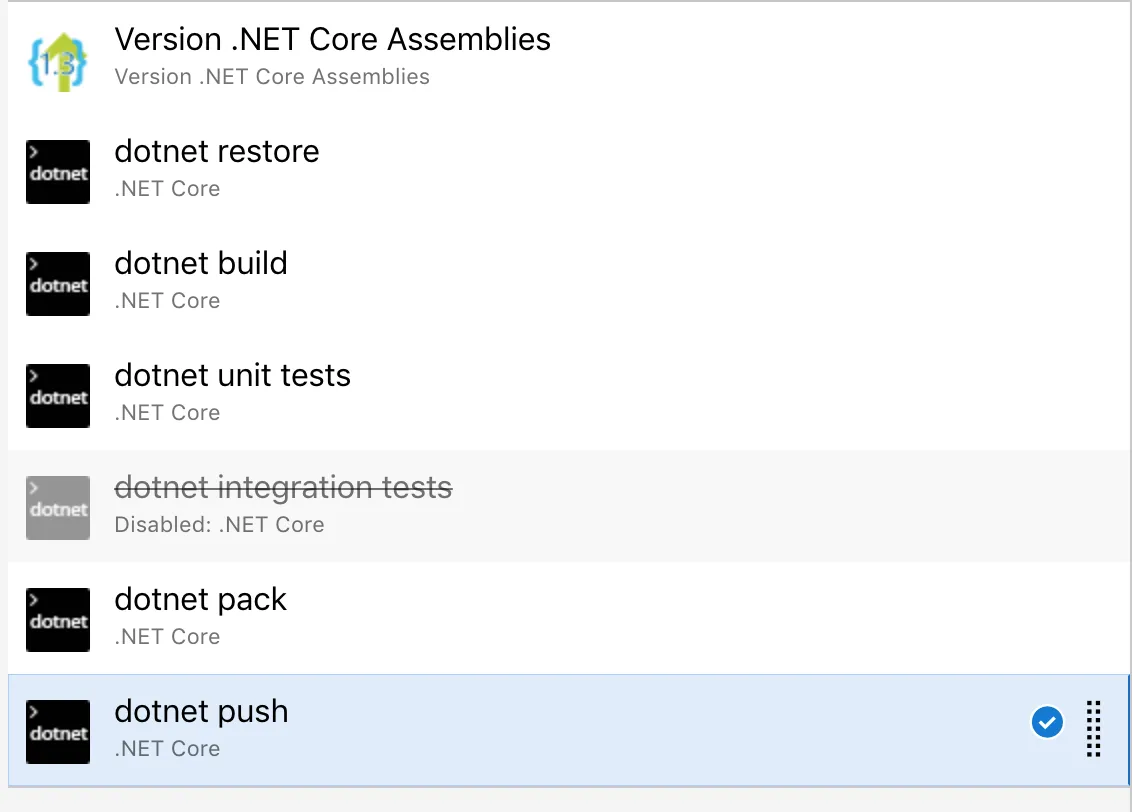Click the .NET Core subtitle under dotnet restore
Screen dimensions: 1132x812
(167, 189)
